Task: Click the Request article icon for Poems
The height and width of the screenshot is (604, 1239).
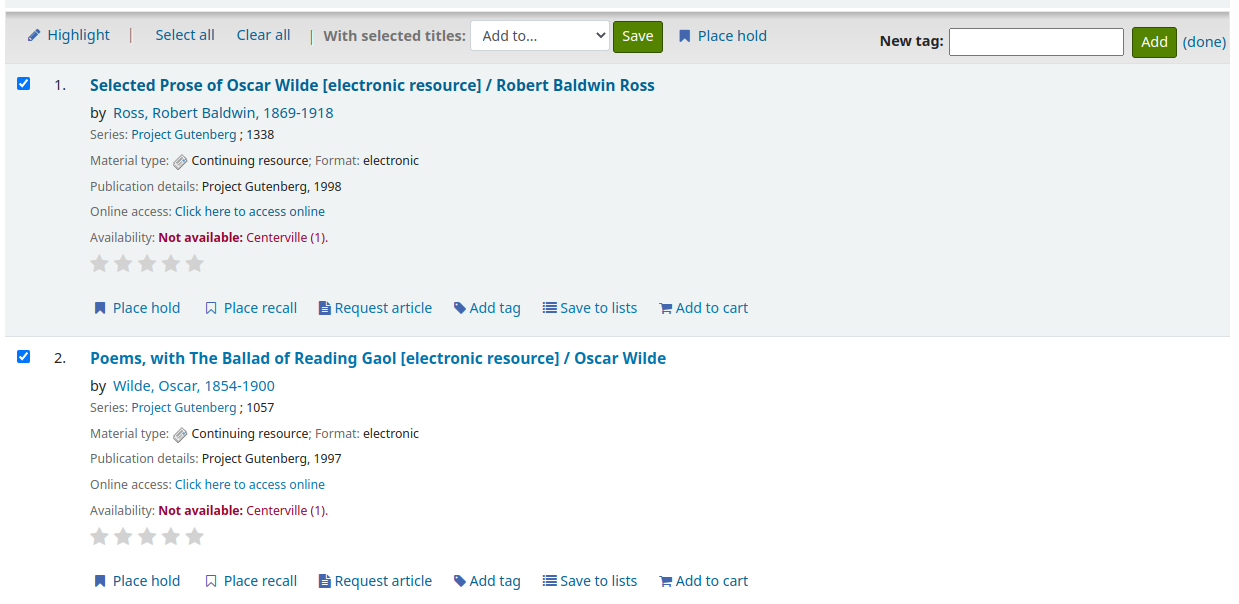Action: pyautogui.click(x=324, y=580)
